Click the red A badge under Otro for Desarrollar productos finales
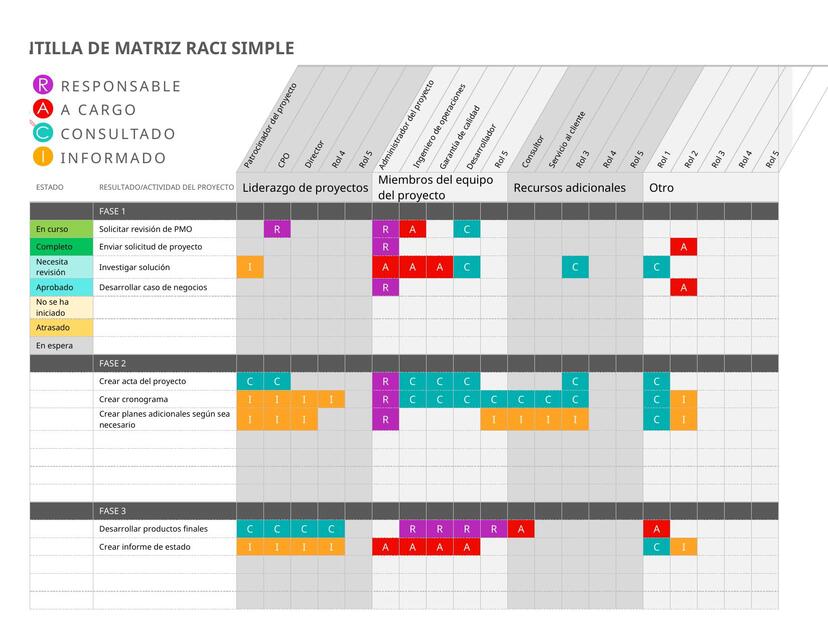This screenshot has height=640, width=828. click(x=656, y=527)
